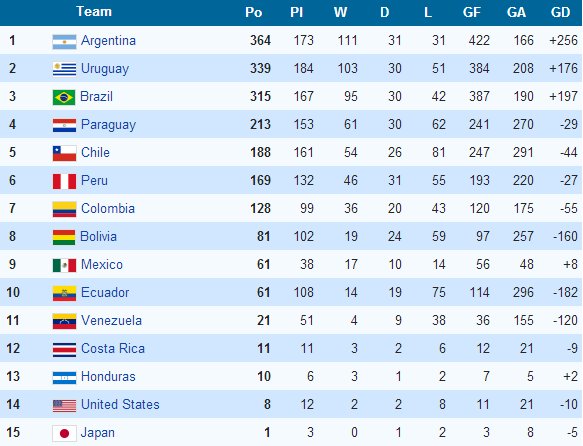Screen dimensions: 583x446
Task: Open the Colombia team link
Action: [108, 209]
